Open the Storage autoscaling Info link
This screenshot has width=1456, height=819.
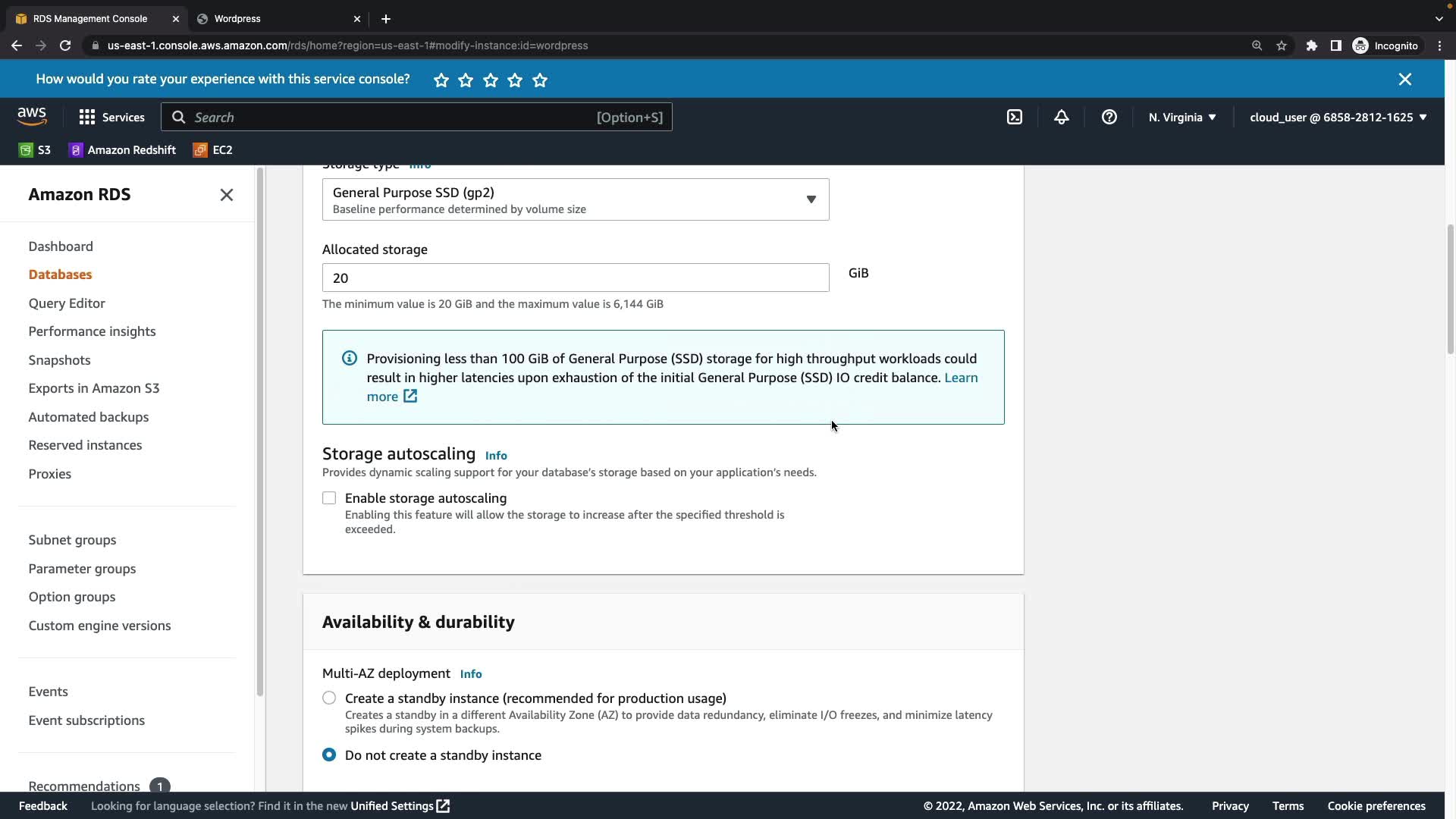pos(496,455)
